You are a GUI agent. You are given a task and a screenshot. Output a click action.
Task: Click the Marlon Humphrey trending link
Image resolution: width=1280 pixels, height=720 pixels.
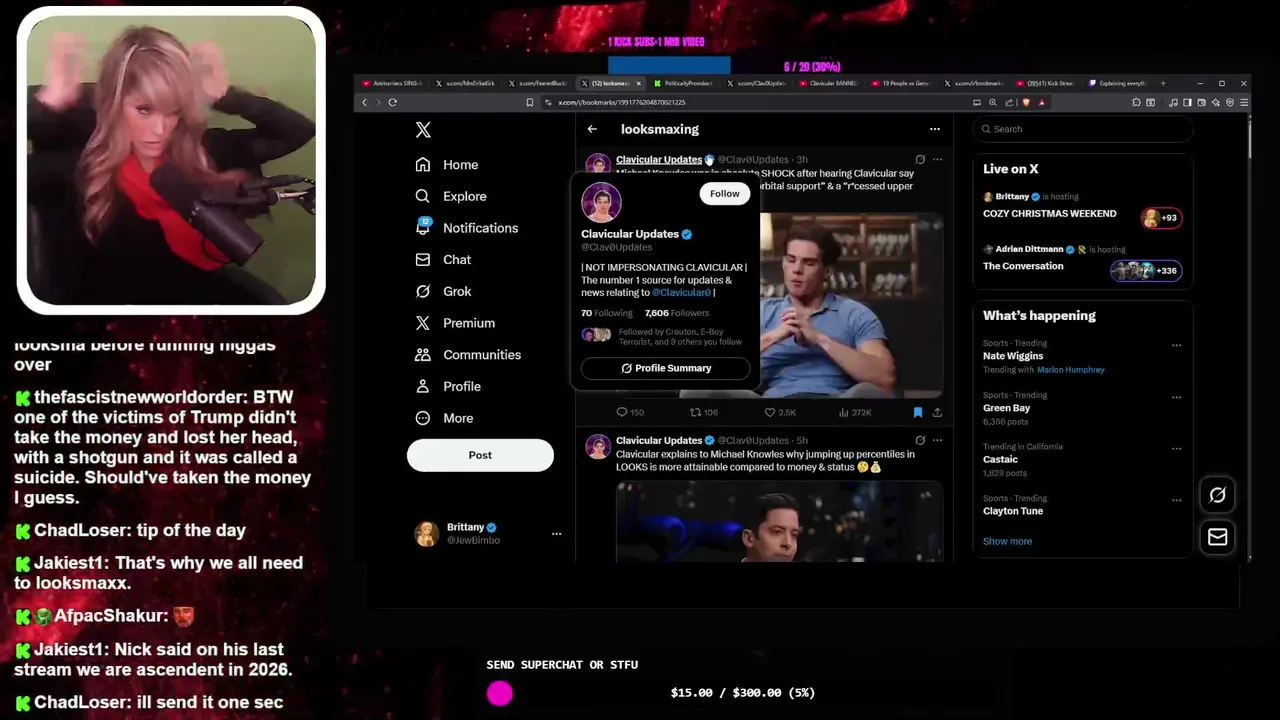coord(1071,370)
